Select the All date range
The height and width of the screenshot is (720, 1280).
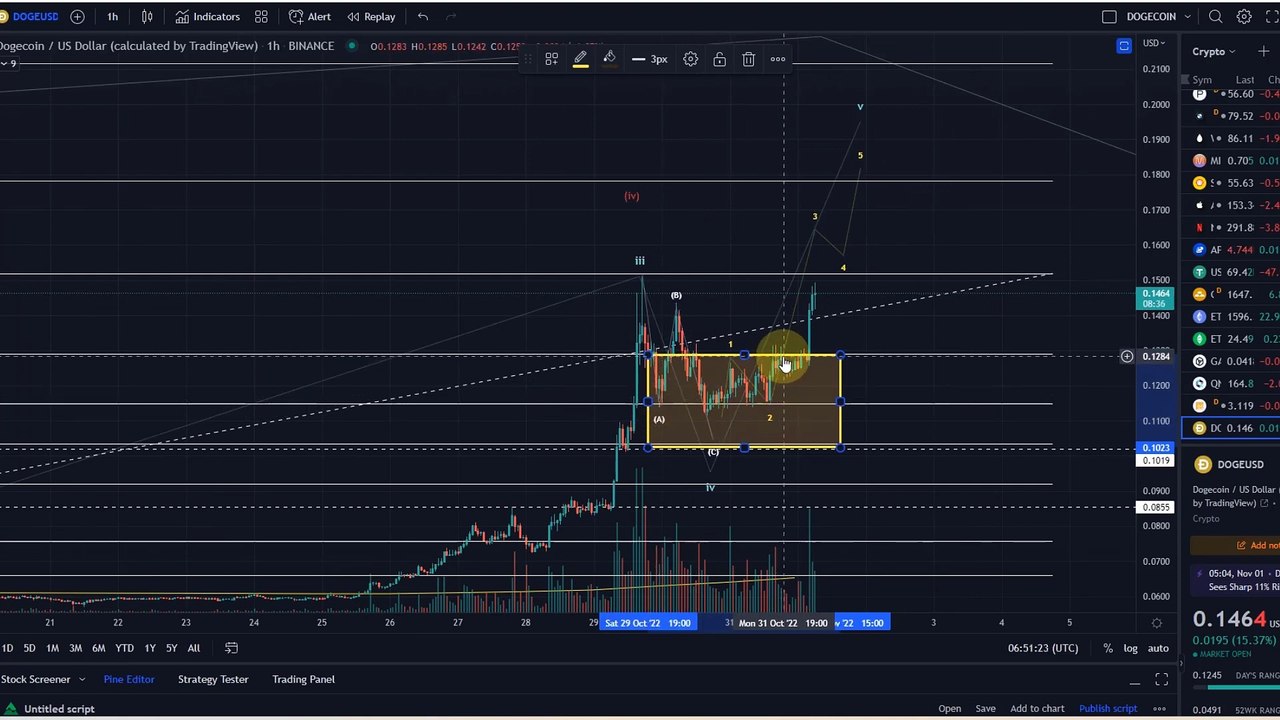pyautogui.click(x=193, y=648)
